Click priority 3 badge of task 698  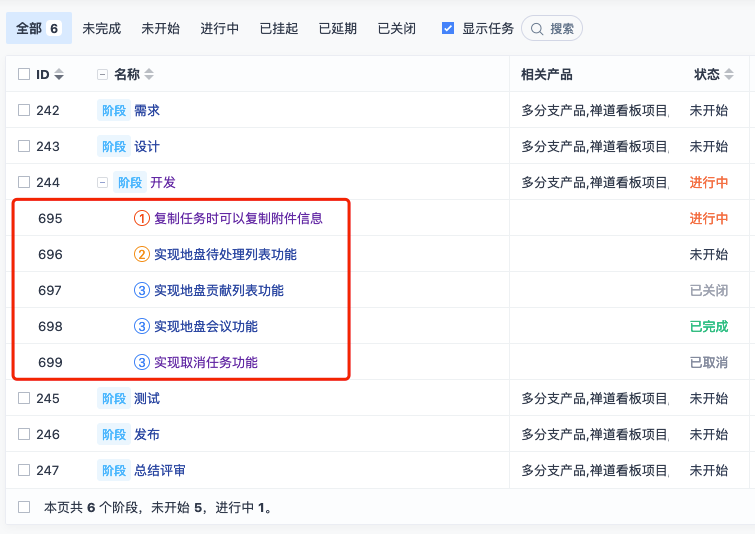(142, 326)
